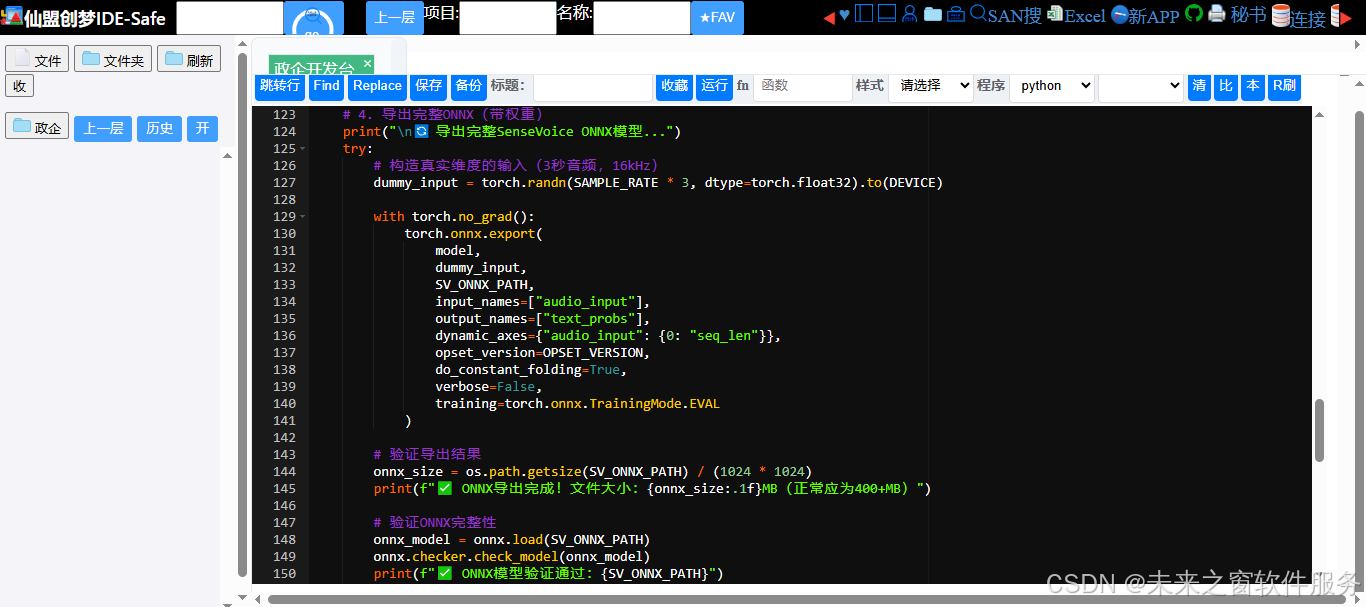Viewport: 1366px width, 607px height.
Task: Launch 新APP from the top bar
Action: pos(1145,15)
